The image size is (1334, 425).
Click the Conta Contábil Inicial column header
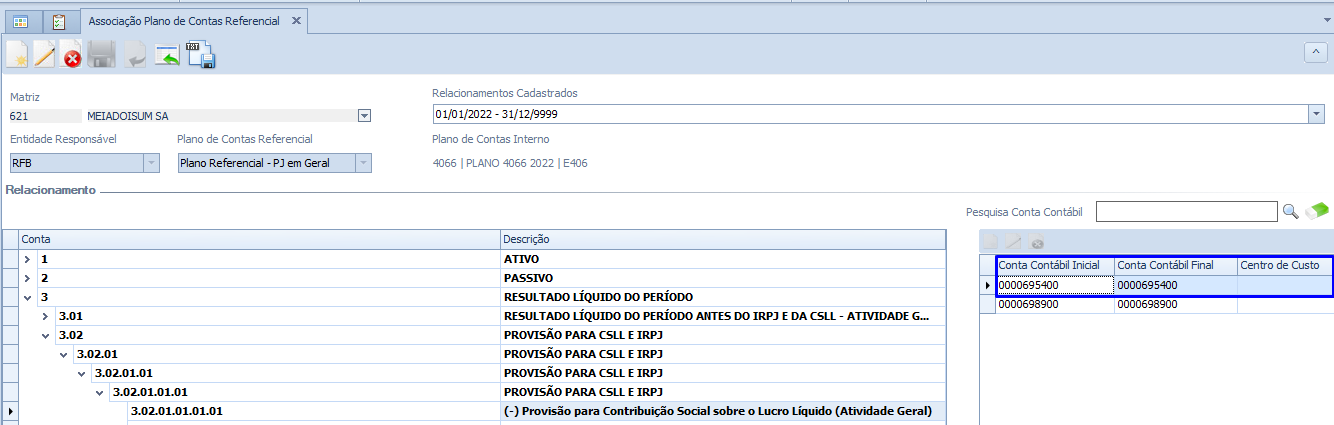coord(1055,265)
